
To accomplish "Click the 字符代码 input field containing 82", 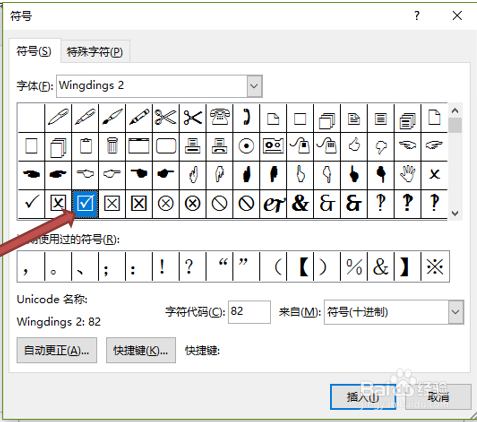I will pyautogui.click(x=249, y=312).
